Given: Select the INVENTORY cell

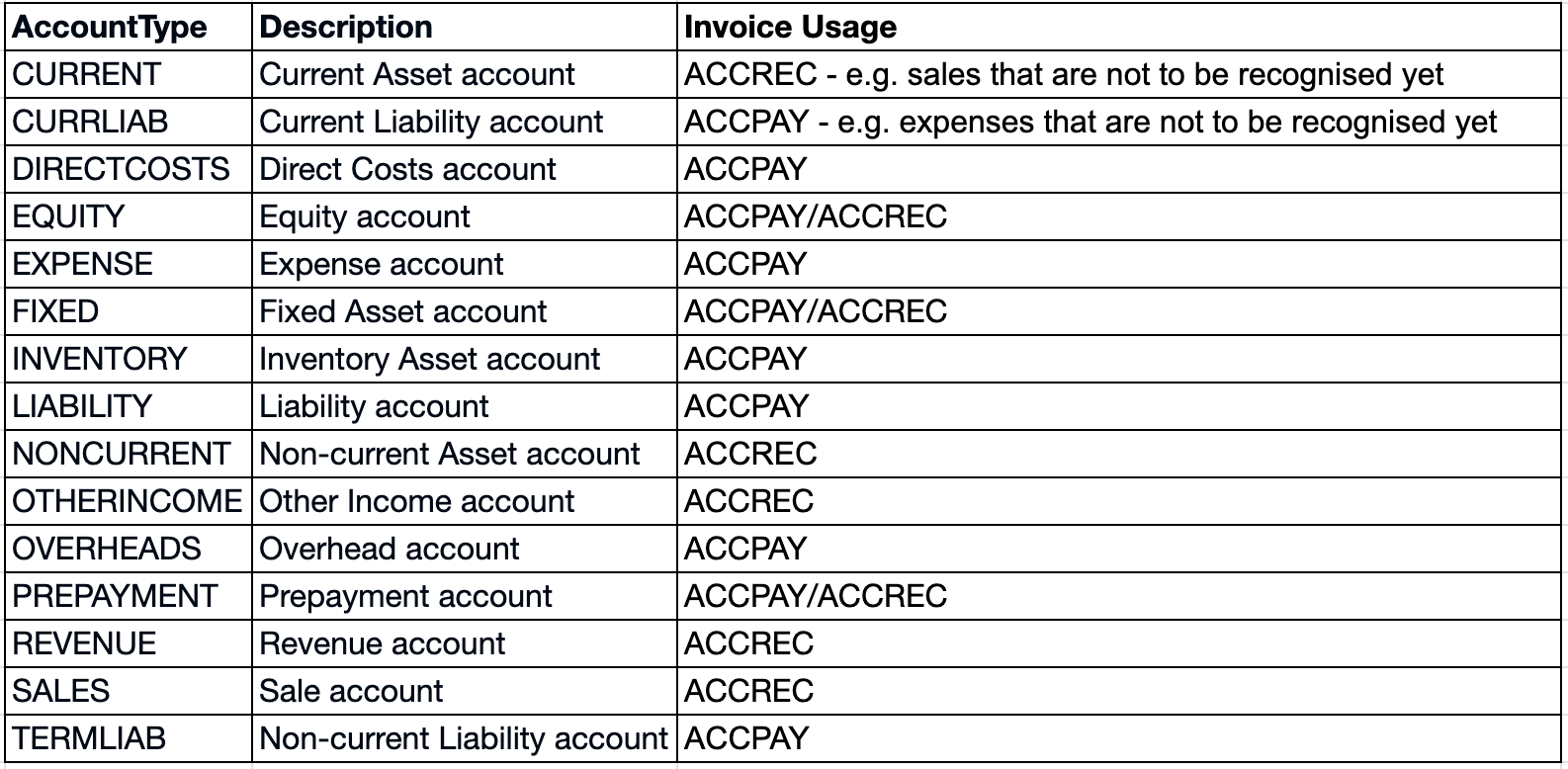Looking at the screenshot, I should pyautogui.click(x=100, y=359).
